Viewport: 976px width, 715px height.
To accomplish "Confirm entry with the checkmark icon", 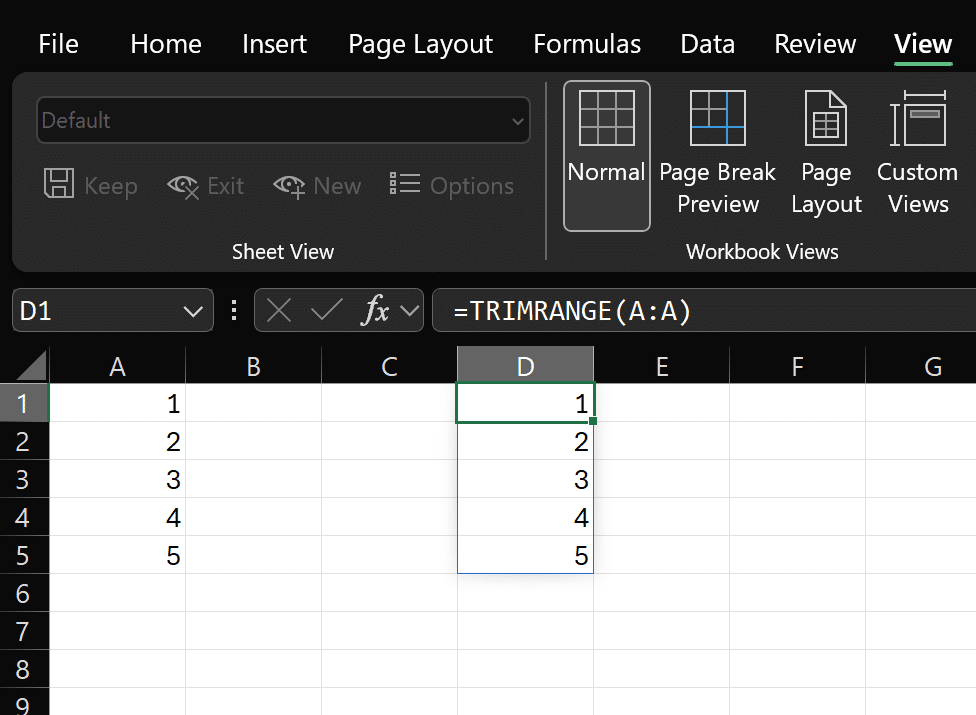I will click(x=326, y=311).
